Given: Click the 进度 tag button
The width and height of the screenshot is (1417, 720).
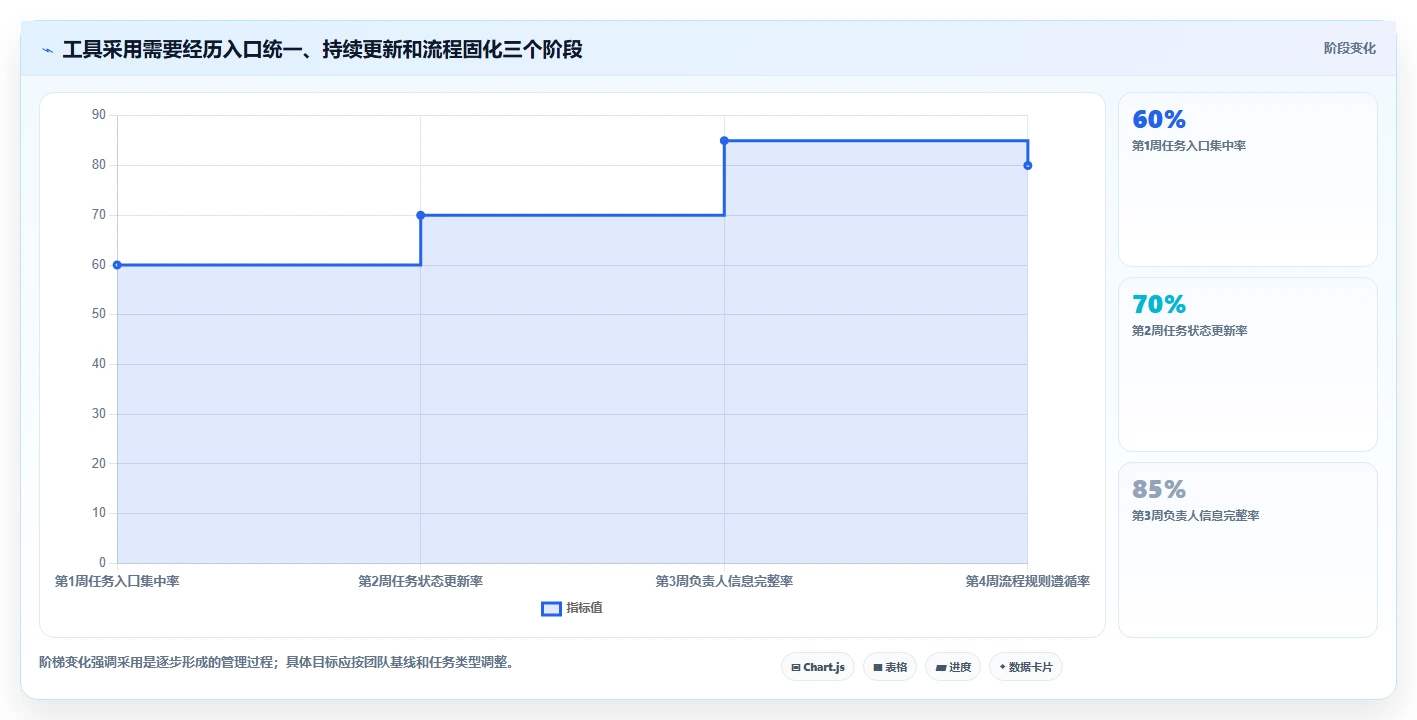Looking at the screenshot, I should (x=953, y=667).
